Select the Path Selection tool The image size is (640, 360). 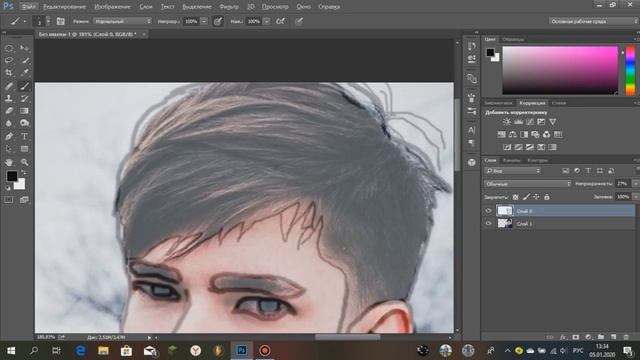9,149
